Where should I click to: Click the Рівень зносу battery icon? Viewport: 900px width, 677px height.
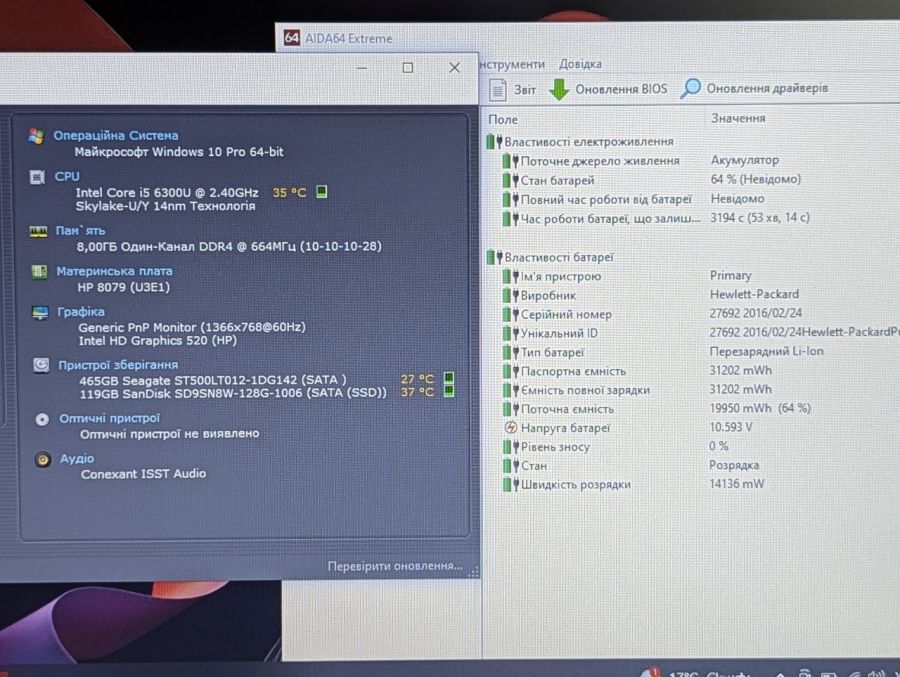510,446
